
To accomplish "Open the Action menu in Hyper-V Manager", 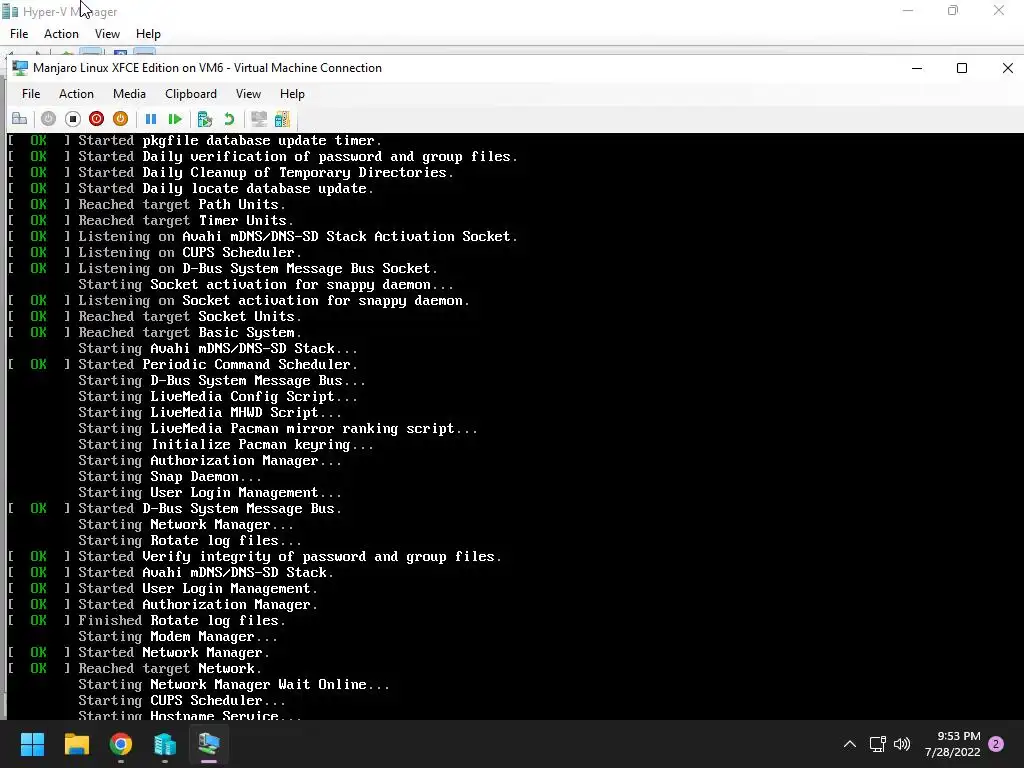I will pyautogui.click(x=61, y=34).
